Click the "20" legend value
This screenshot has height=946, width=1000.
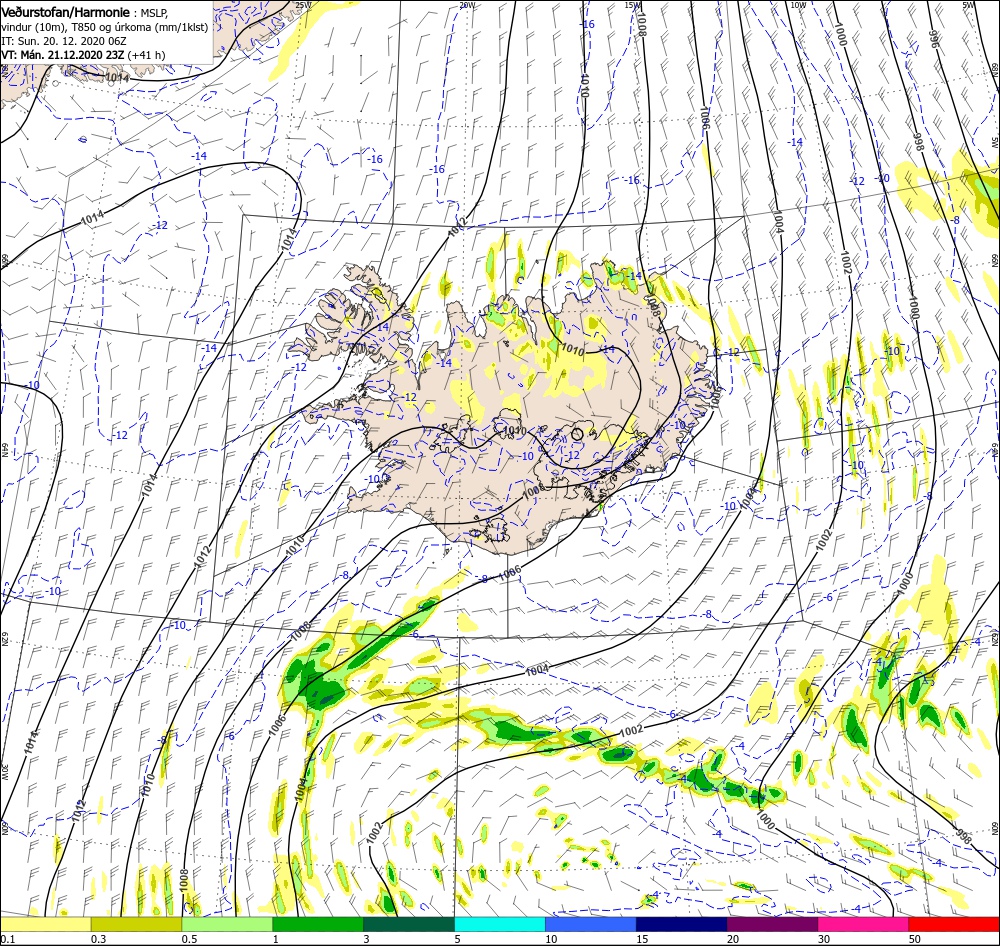(733, 939)
